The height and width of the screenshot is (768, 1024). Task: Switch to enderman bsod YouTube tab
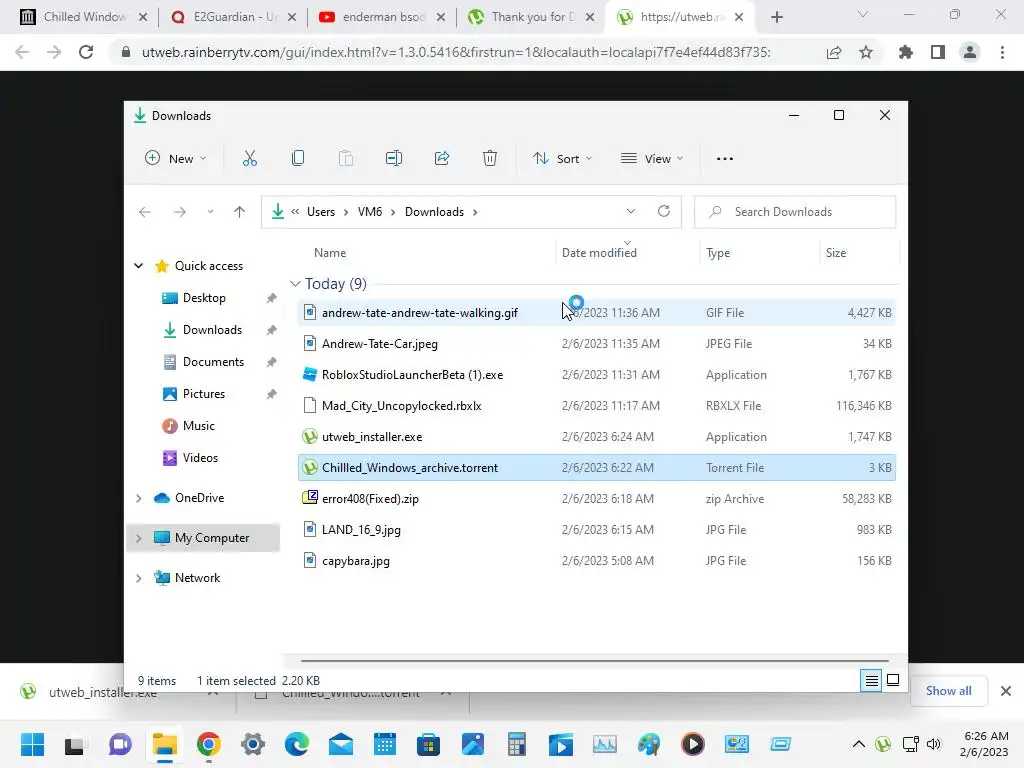pos(382,17)
